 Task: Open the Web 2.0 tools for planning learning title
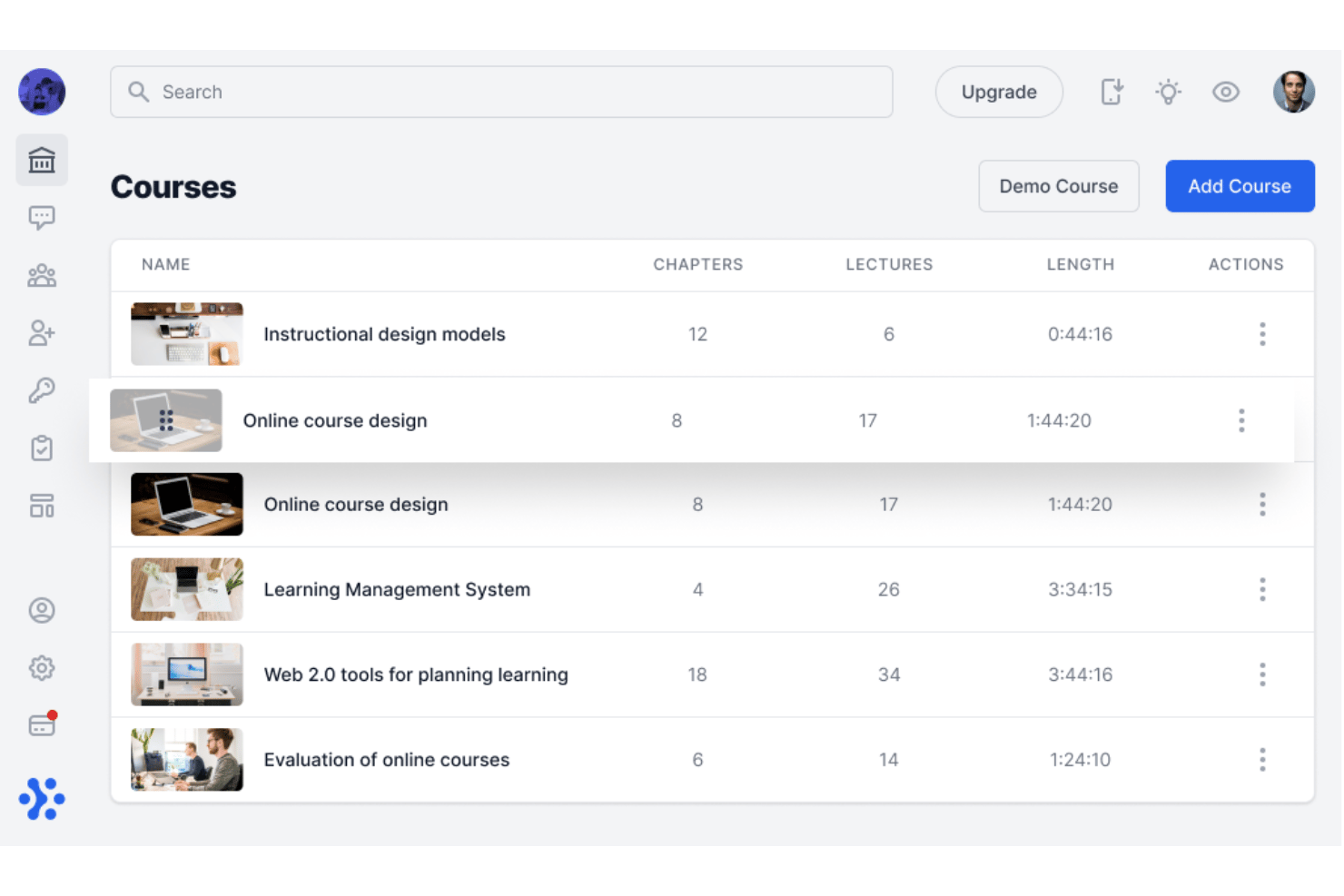point(416,674)
